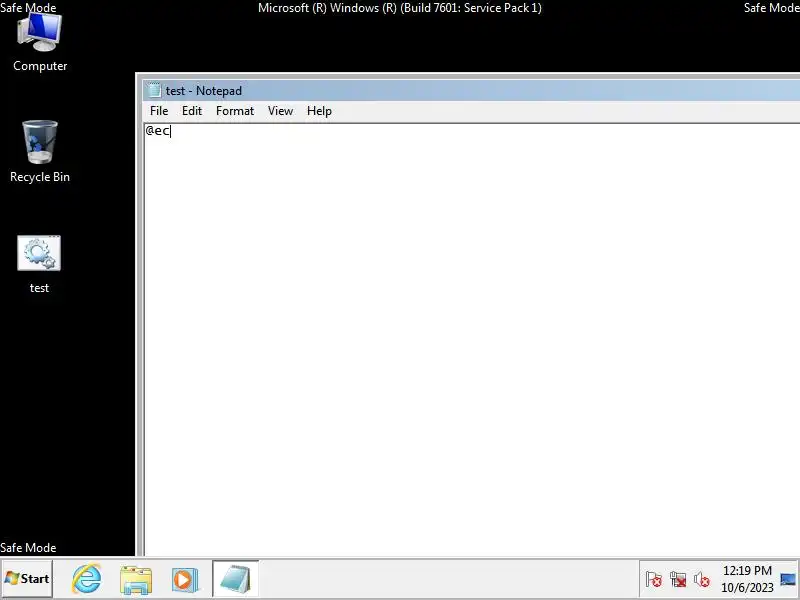Click the "Computer" label under the desktop icon

pyautogui.click(x=40, y=66)
